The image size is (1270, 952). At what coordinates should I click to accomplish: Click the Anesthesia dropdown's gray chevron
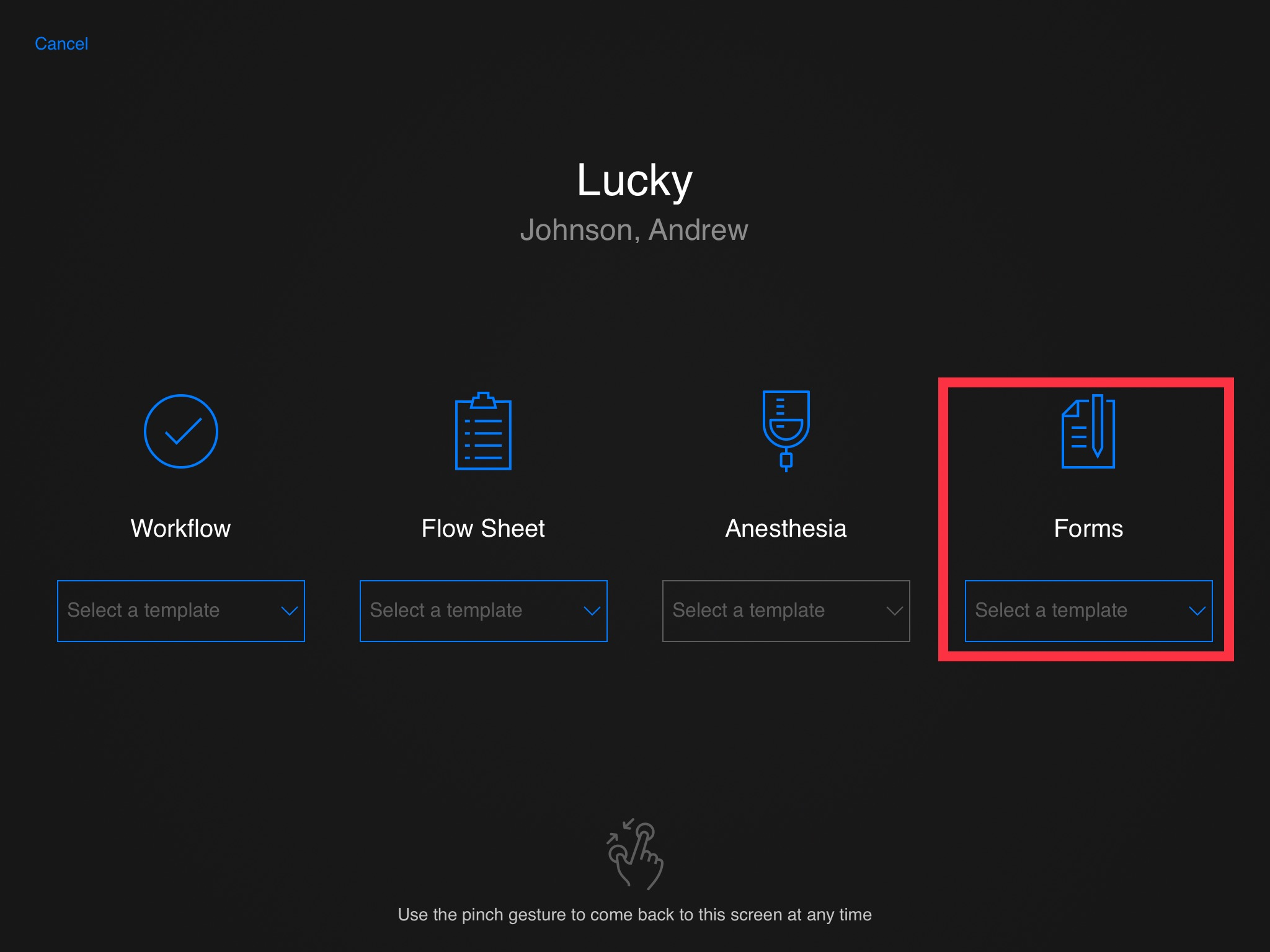pyautogui.click(x=894, y=611)
